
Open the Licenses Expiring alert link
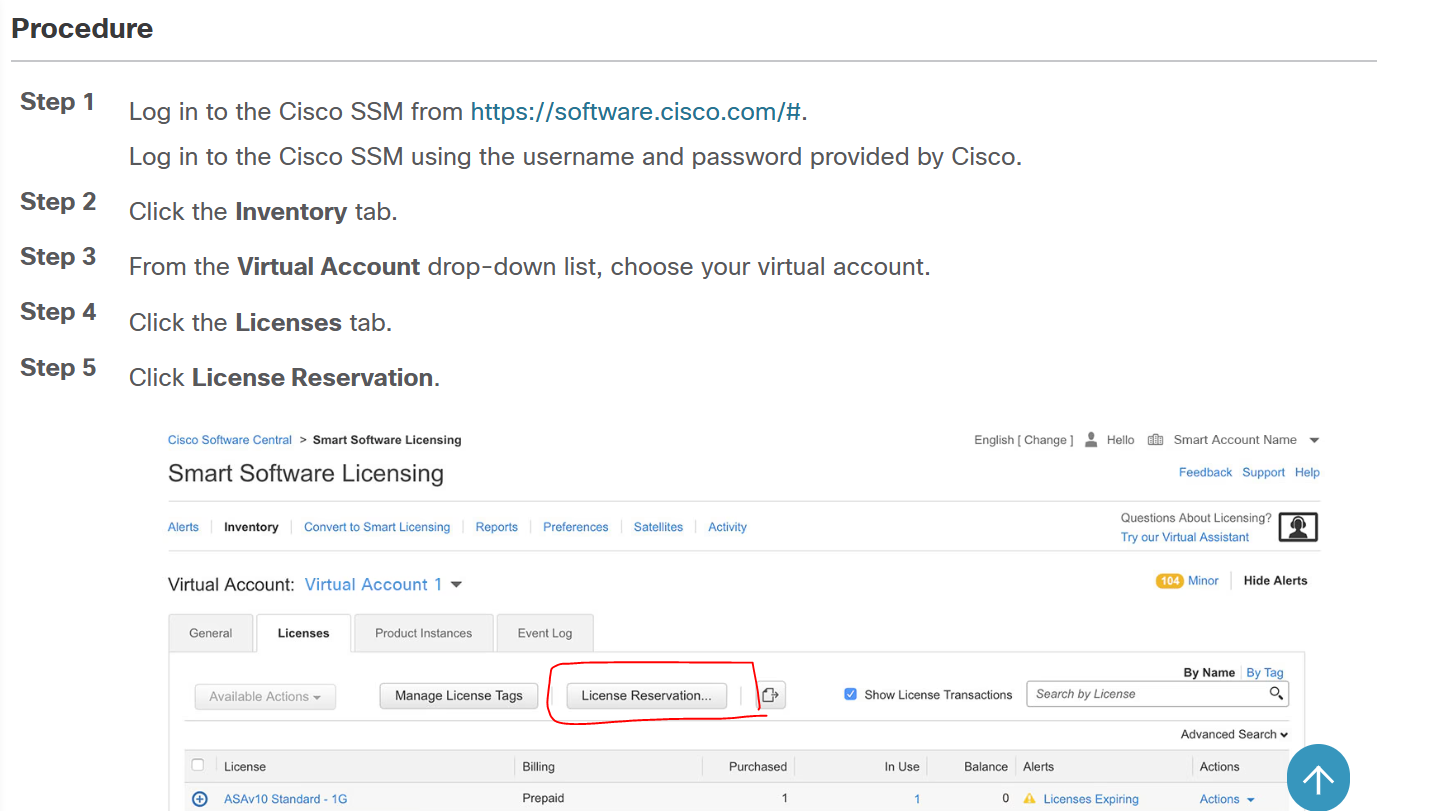coord(1091,799)
